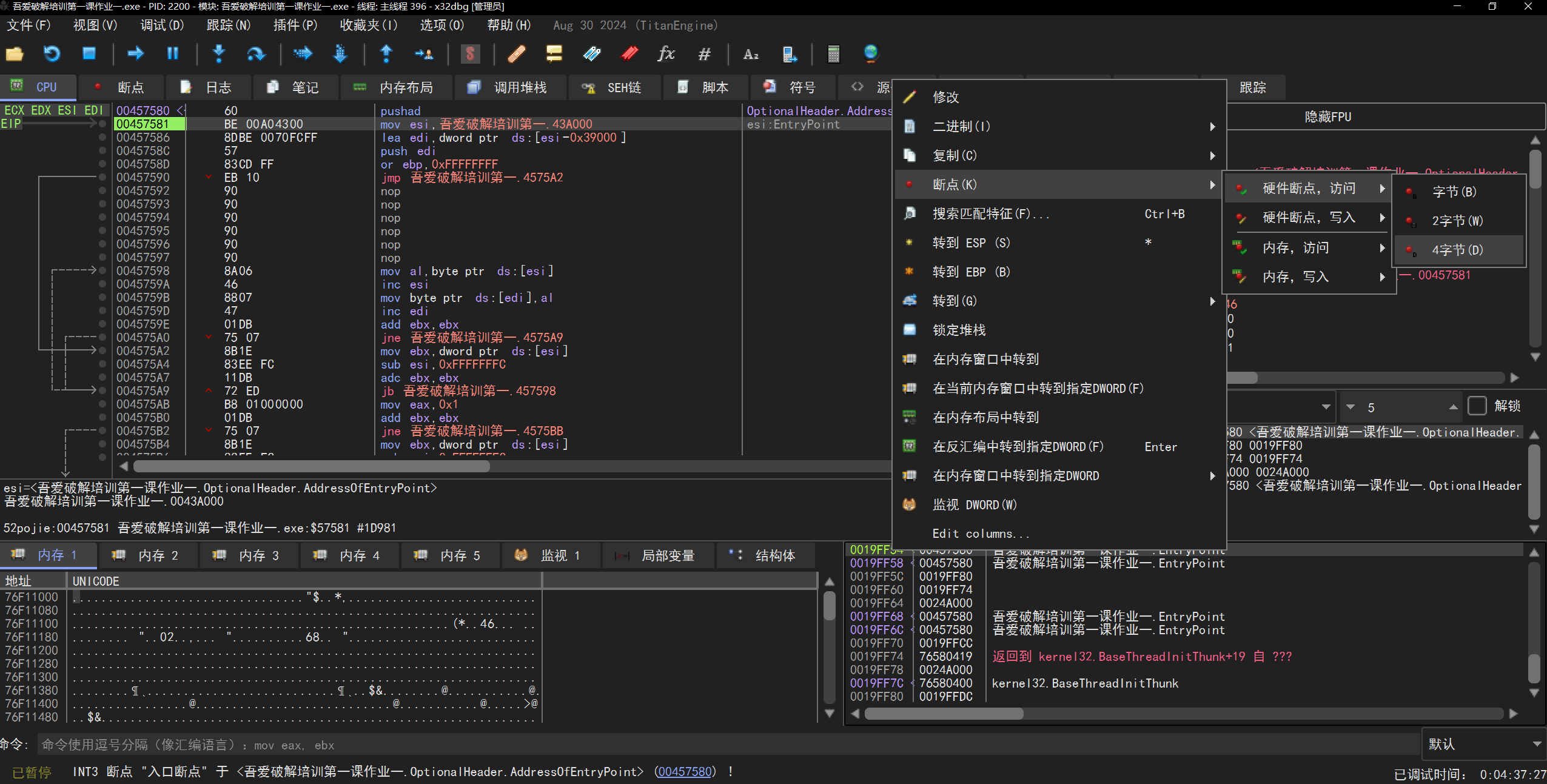Click the 00457580 address link in status bar
1547x784 pixels.
click(685, 771)
